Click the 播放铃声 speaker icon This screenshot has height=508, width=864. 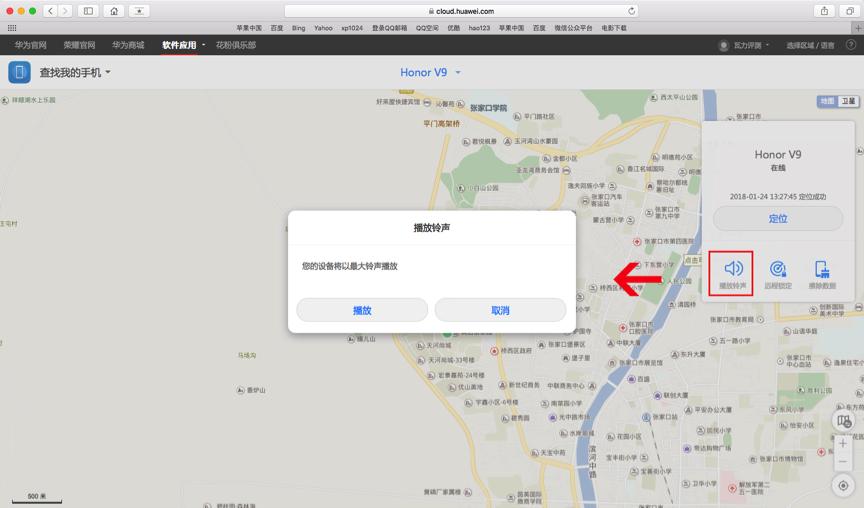tap(733, 268)
